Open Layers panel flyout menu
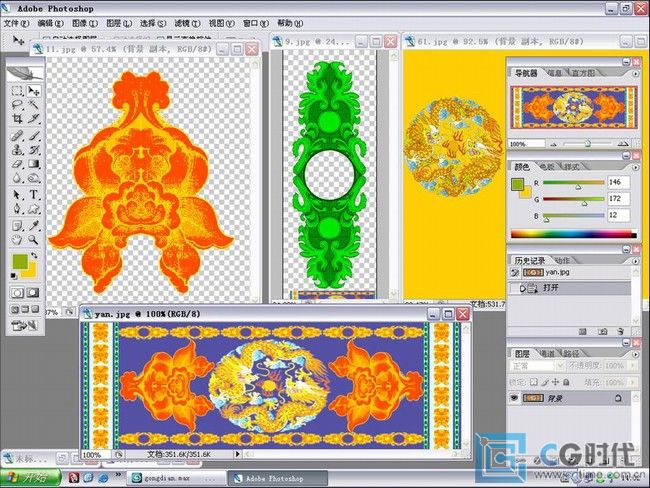This screenshot has width=650, height=488. tap(635, 354)
